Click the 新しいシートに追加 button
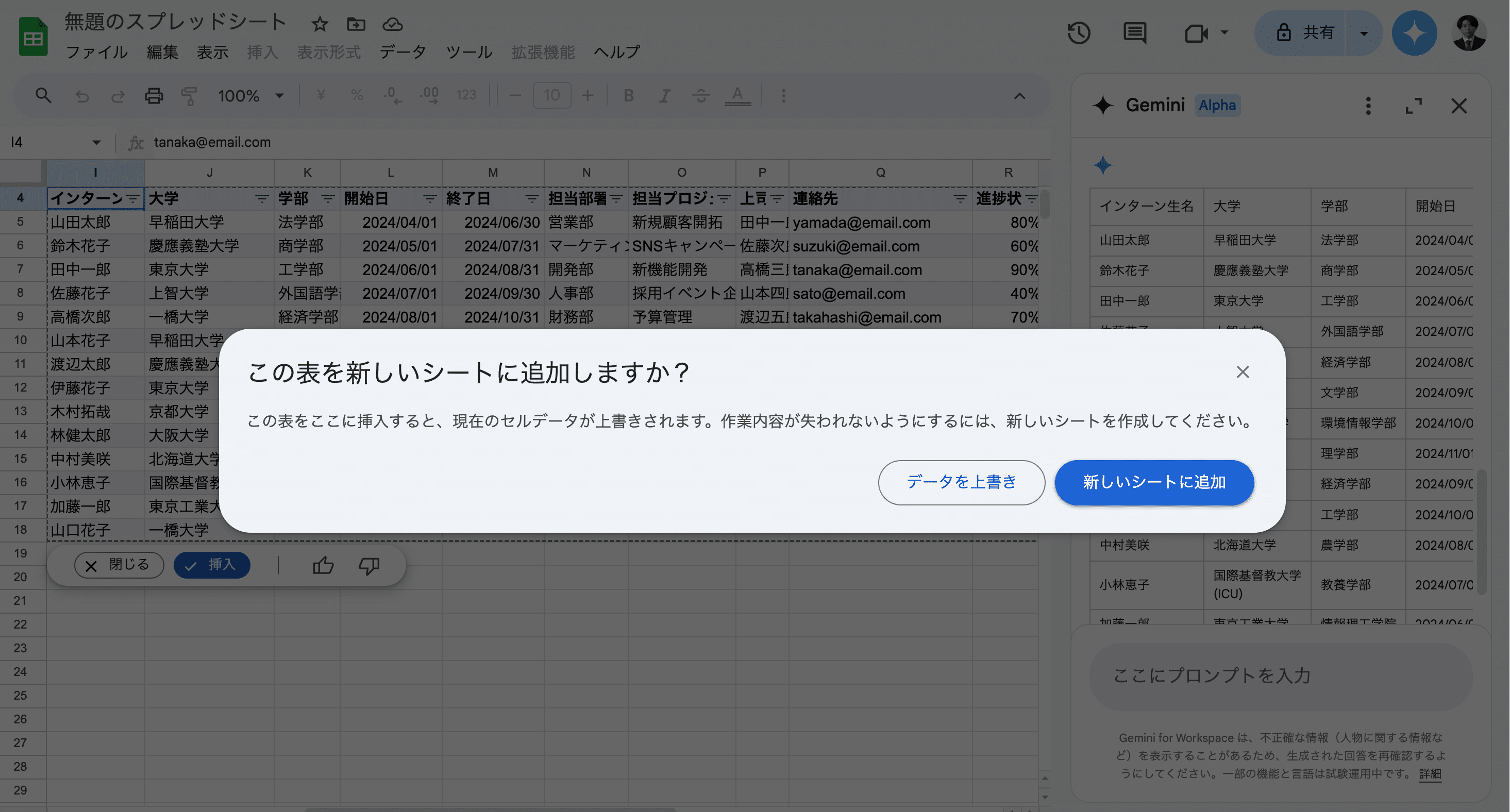Image resolution: width=1510 pixels, height=812 pixels. click(1154, 482)
